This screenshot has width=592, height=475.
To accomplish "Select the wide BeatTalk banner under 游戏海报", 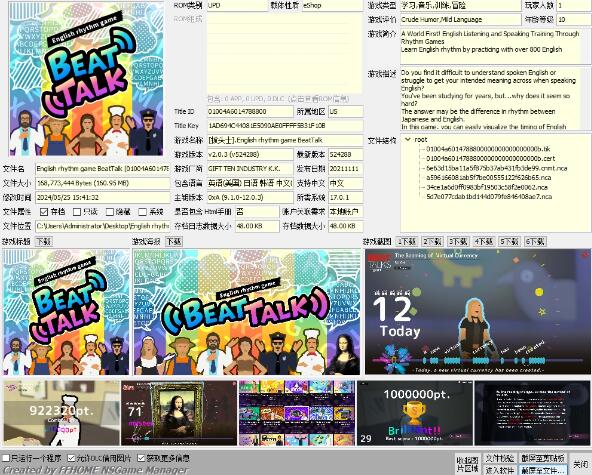I will point(247,312).
